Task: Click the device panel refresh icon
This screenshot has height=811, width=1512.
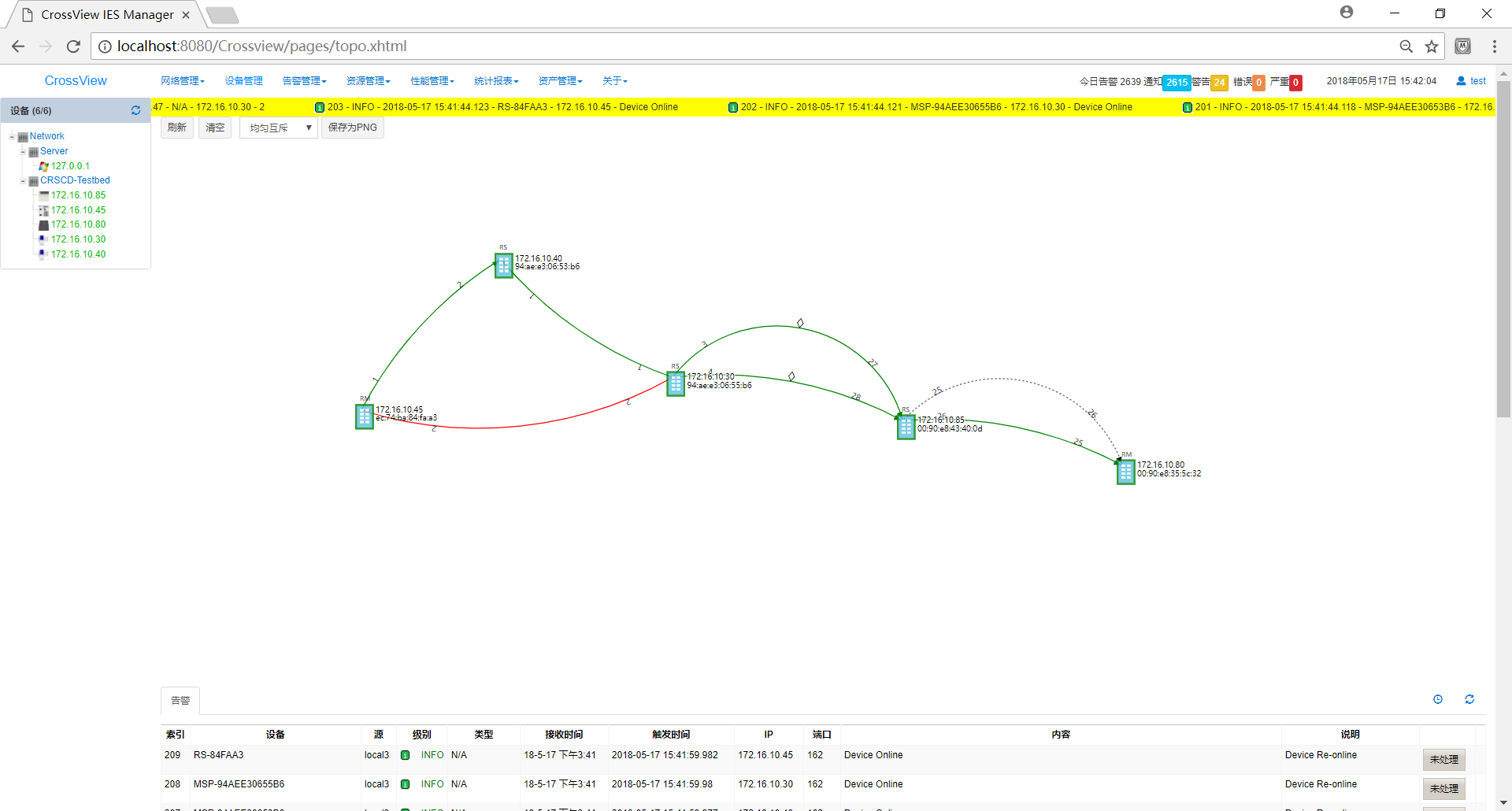Action: [x=135, y=110]
